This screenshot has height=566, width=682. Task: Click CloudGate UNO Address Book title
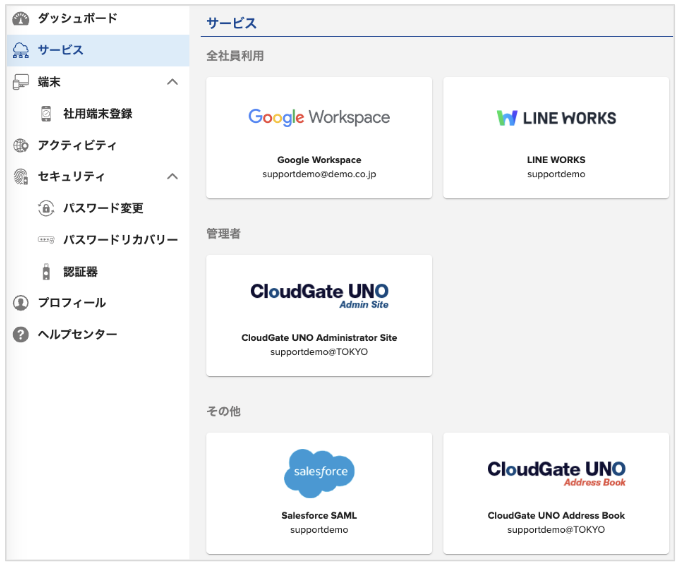[x=556, y=516]
